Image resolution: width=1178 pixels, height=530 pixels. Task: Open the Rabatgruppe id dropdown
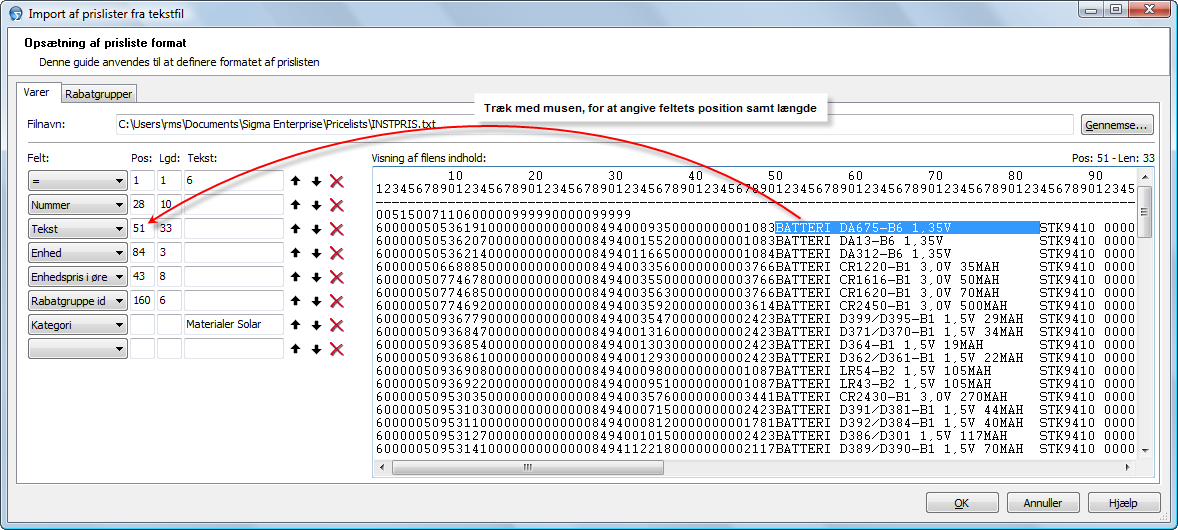(77, 301)
